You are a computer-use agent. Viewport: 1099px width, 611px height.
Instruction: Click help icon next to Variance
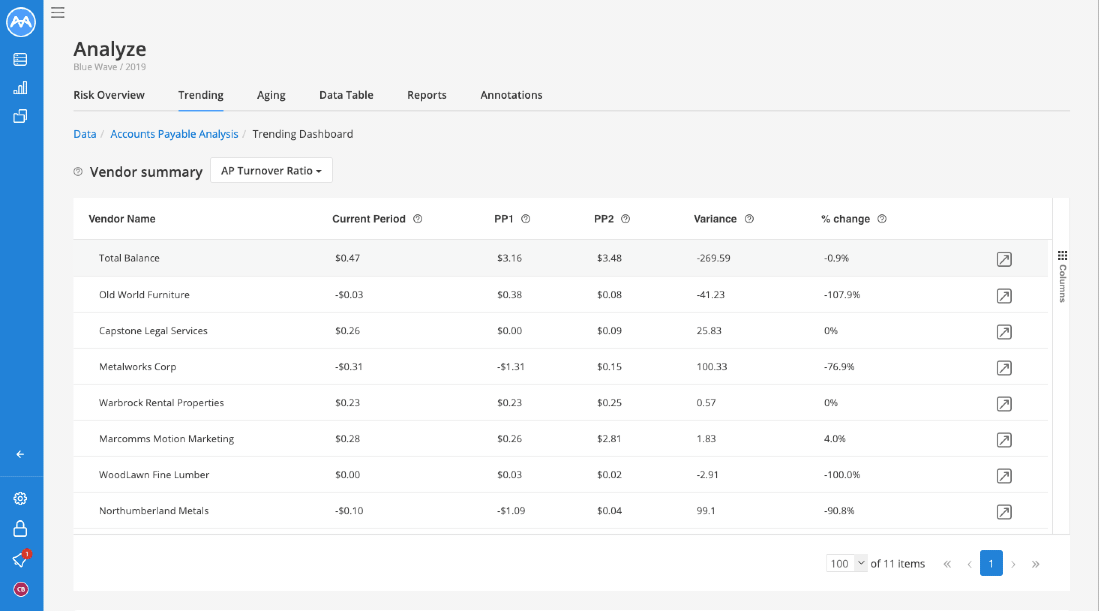point(749,219)
